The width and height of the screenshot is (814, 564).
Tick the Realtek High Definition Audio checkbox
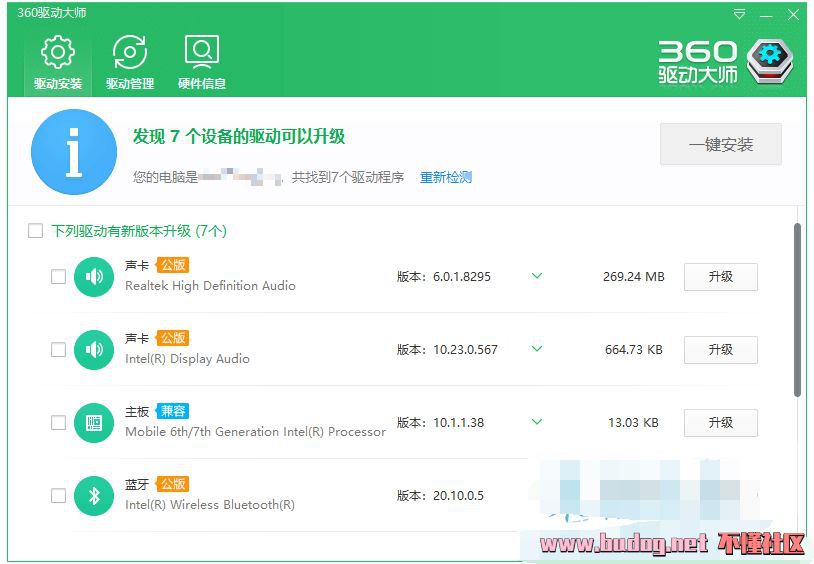(58, 277)
